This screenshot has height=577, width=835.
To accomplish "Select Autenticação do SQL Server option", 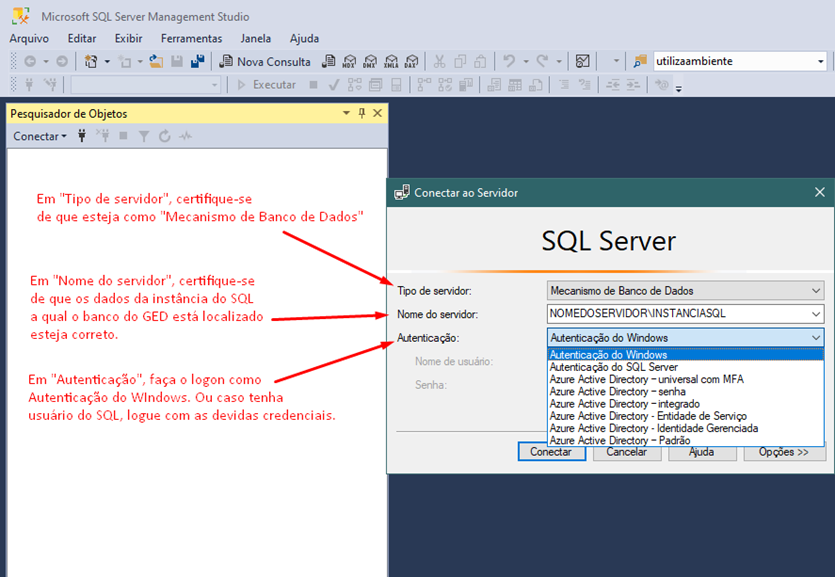I will (x=685, y=367).
